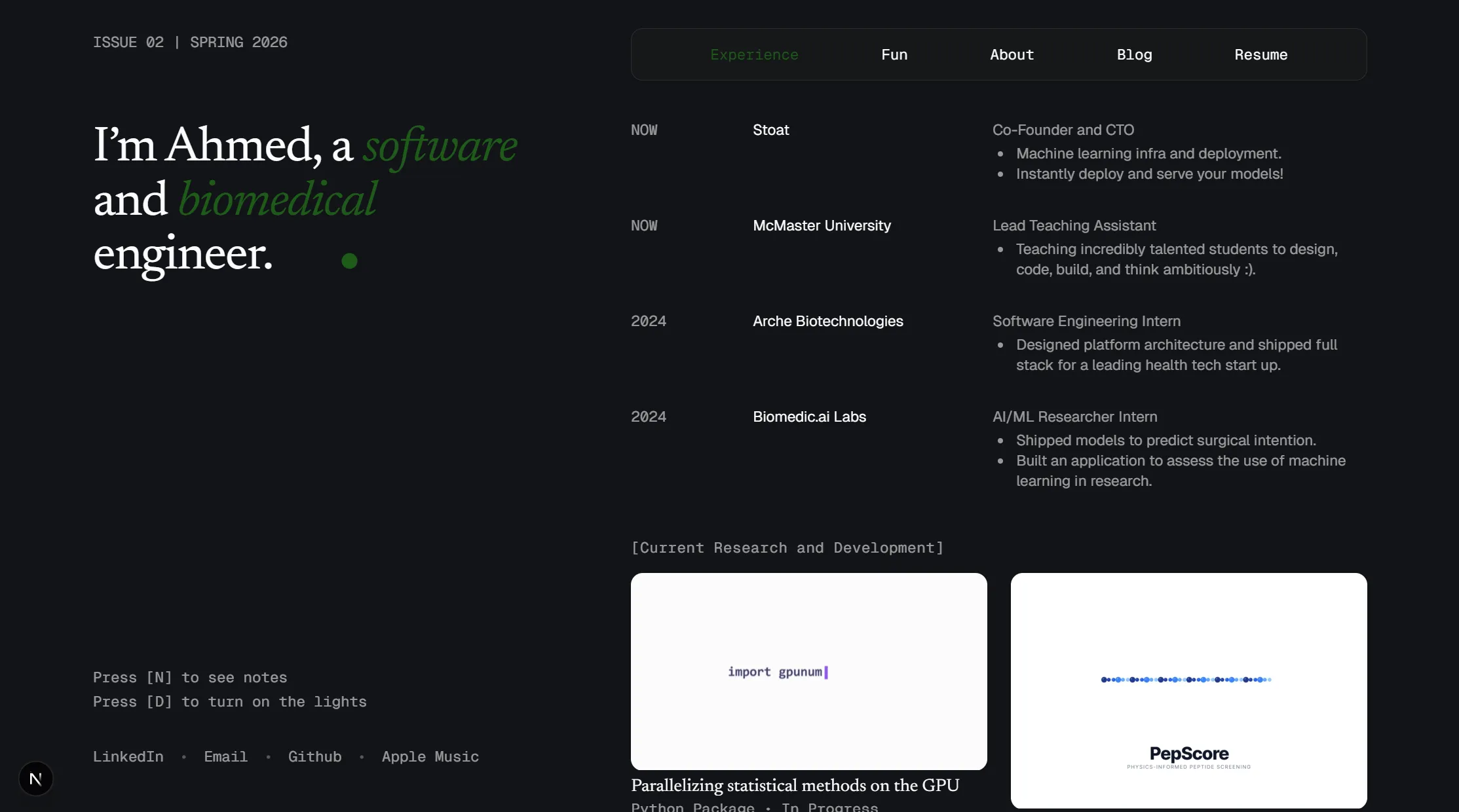Open the Blog section
Viewport: 1459px width, 812px height.
click(x=1134, y=54)
